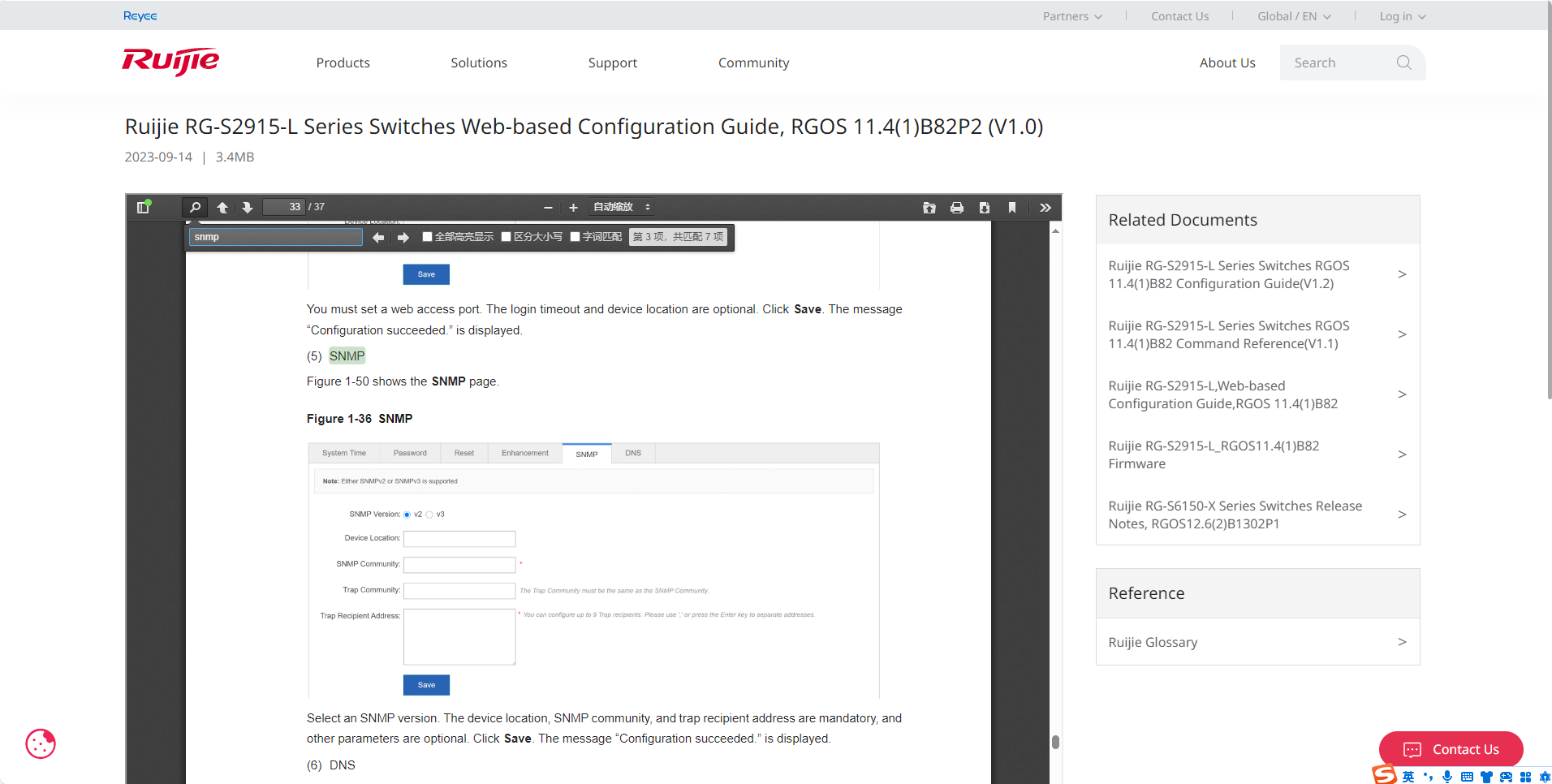Find previous snmp match arrow
Screen dimensions: 1552x784
pos(378,237)
